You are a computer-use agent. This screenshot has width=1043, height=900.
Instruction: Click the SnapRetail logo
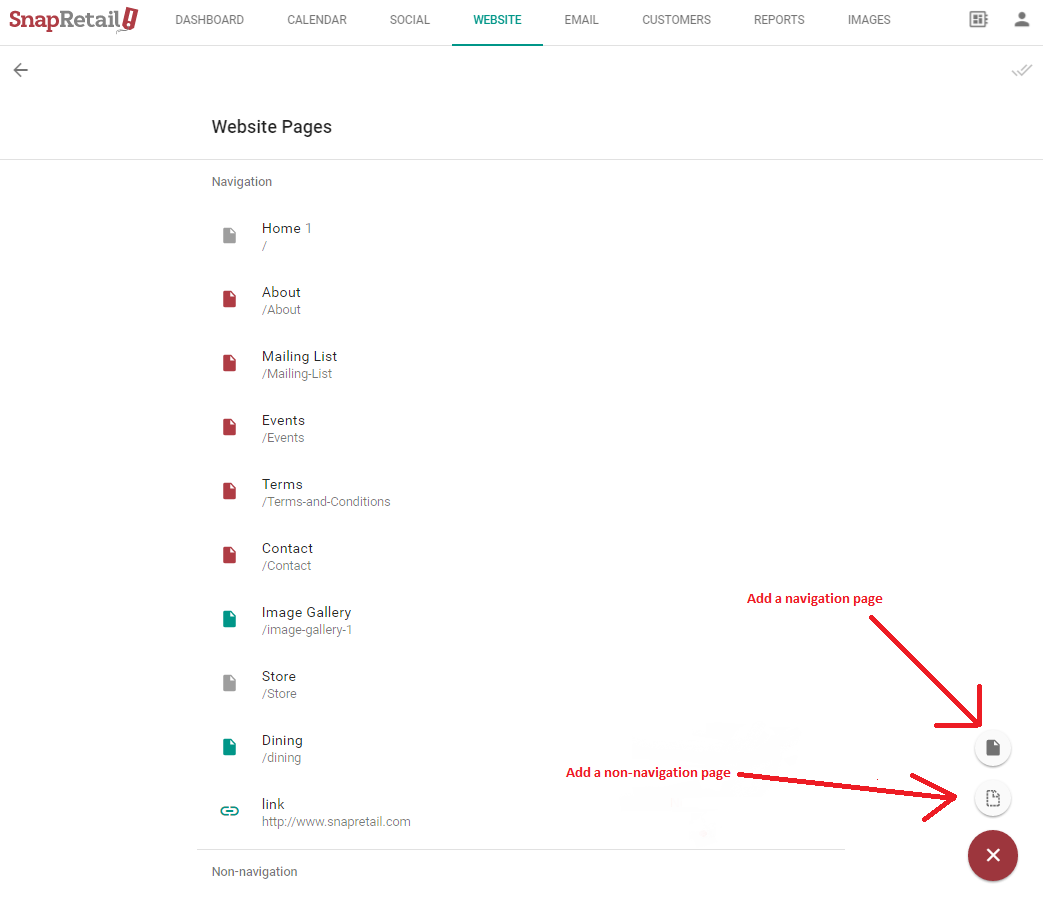tap(74, 19)
